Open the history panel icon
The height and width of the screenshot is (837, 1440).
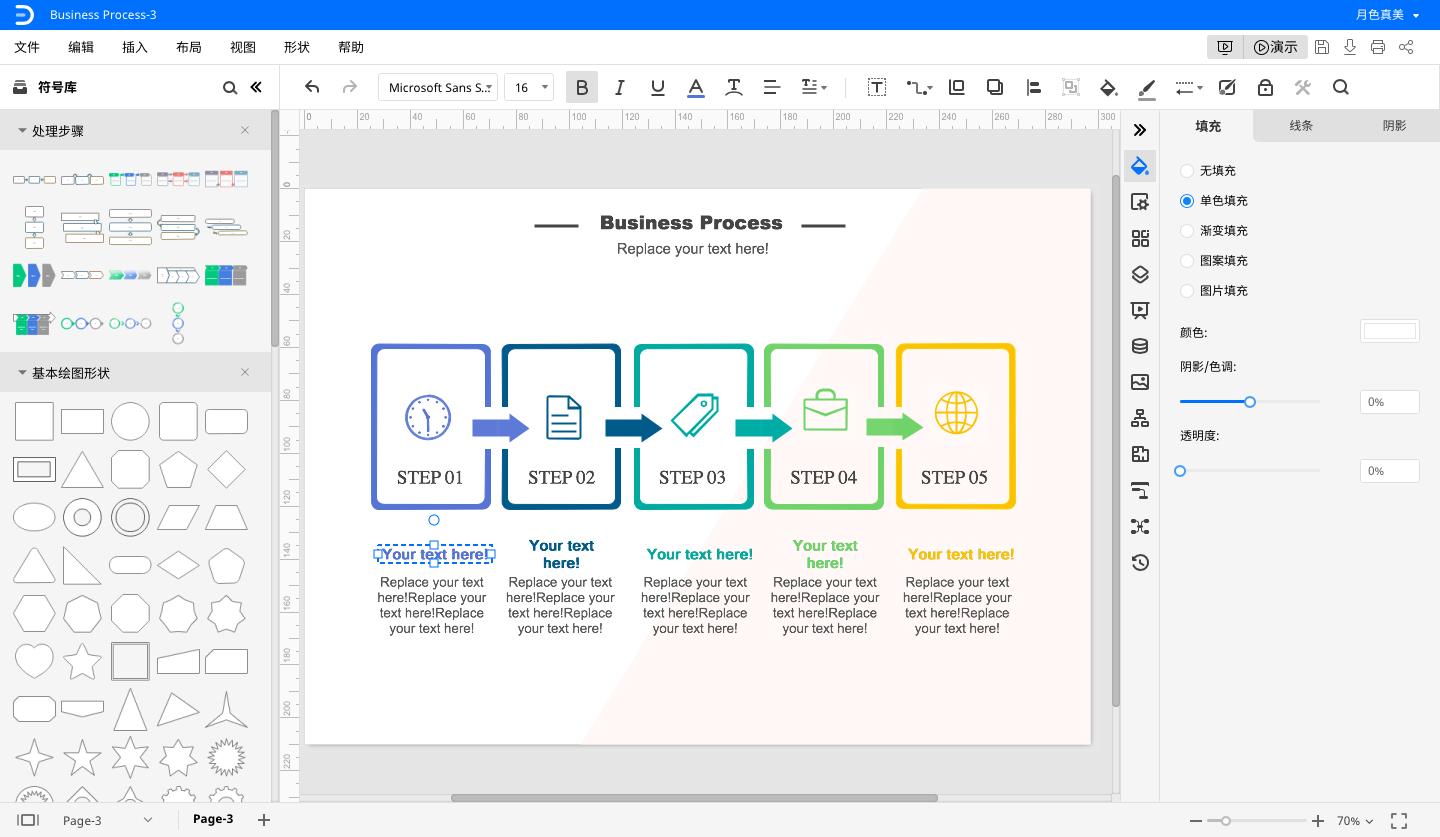(1140, 563)
